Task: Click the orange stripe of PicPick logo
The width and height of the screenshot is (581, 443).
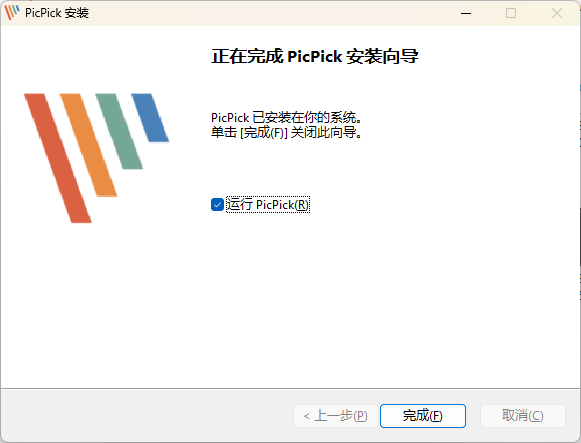Action: tap(88, 145)
